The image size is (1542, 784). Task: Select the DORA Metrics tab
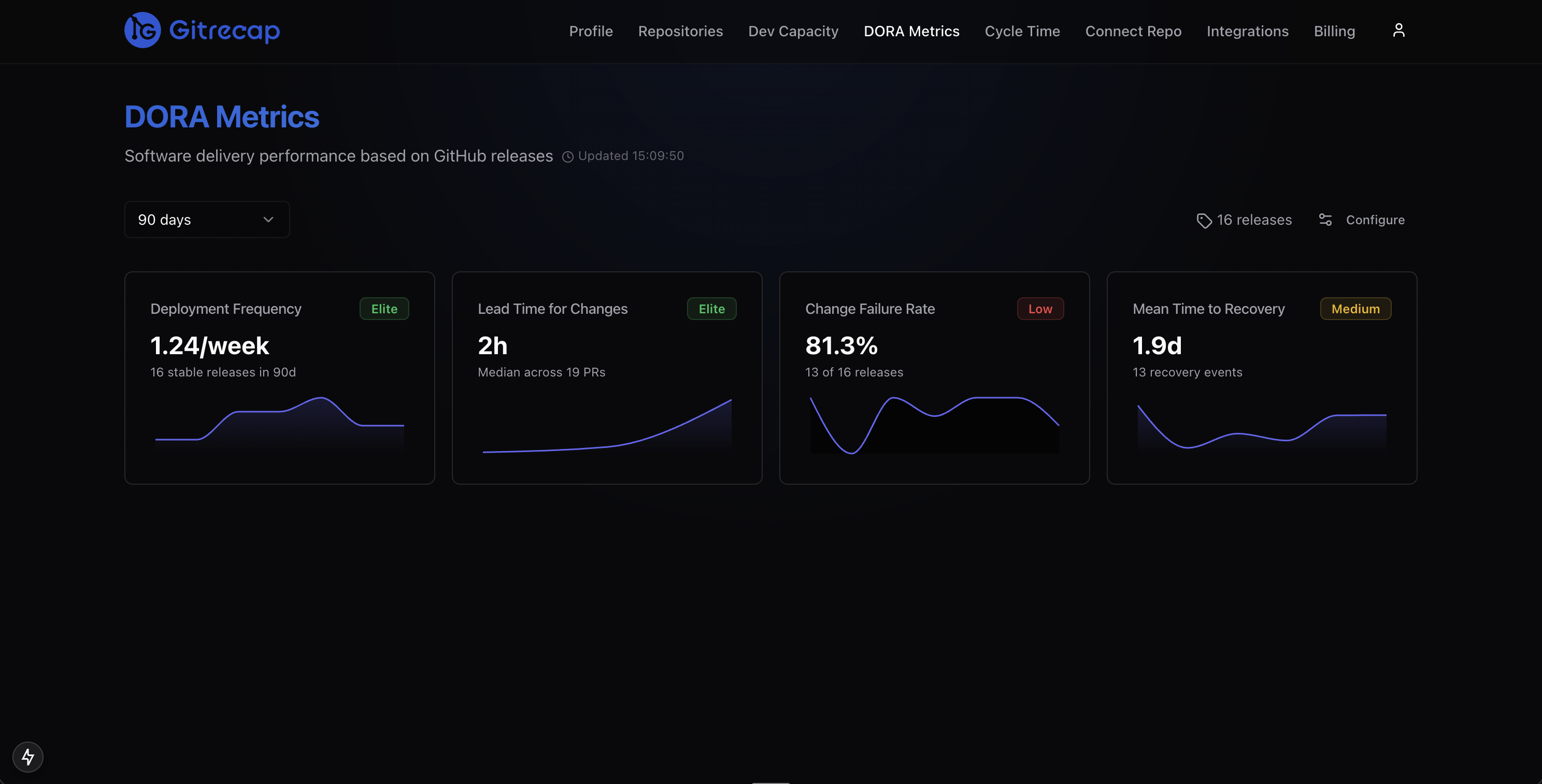[911, 31]
